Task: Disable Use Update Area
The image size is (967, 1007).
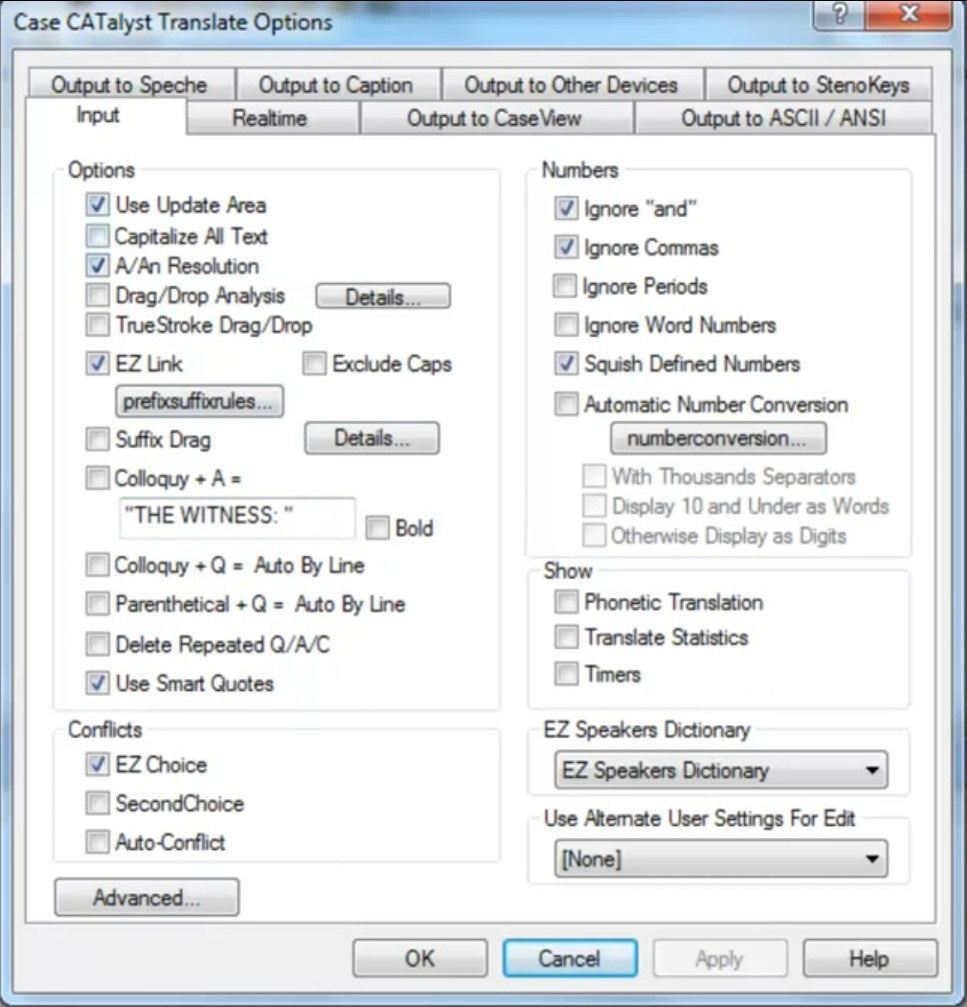Action: pyautogui.click(x=97, y=205)
